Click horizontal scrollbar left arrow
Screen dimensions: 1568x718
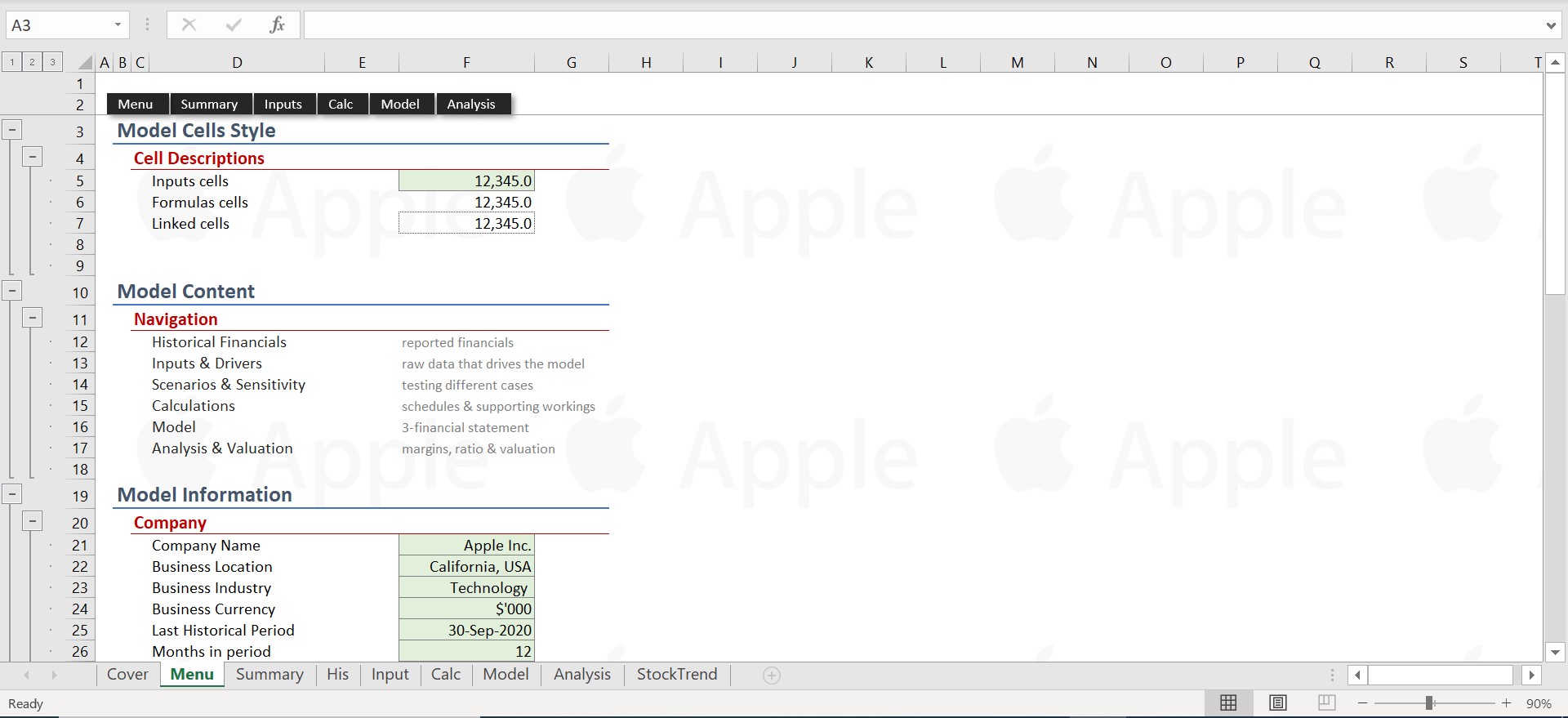pos(1357,675)
